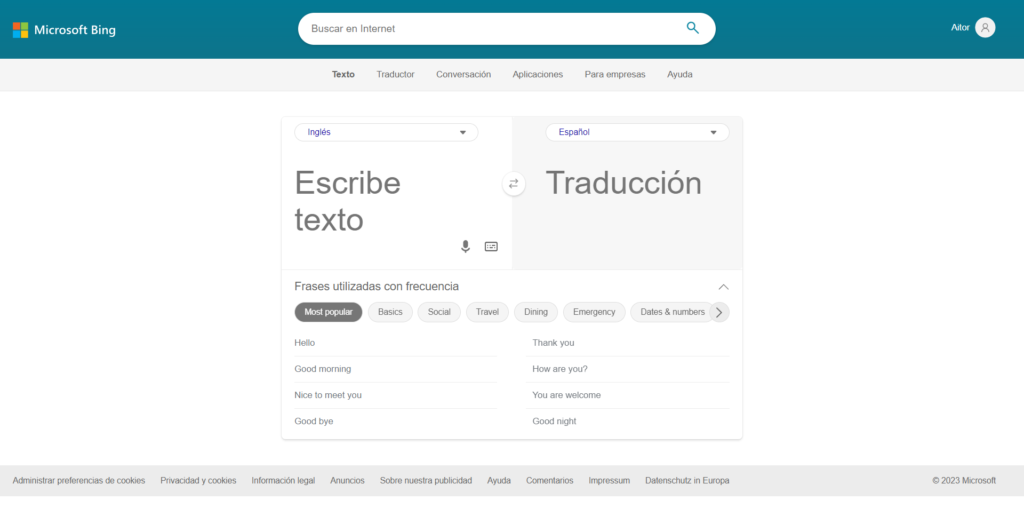Click the search magnifier icon

click(692, 28)
